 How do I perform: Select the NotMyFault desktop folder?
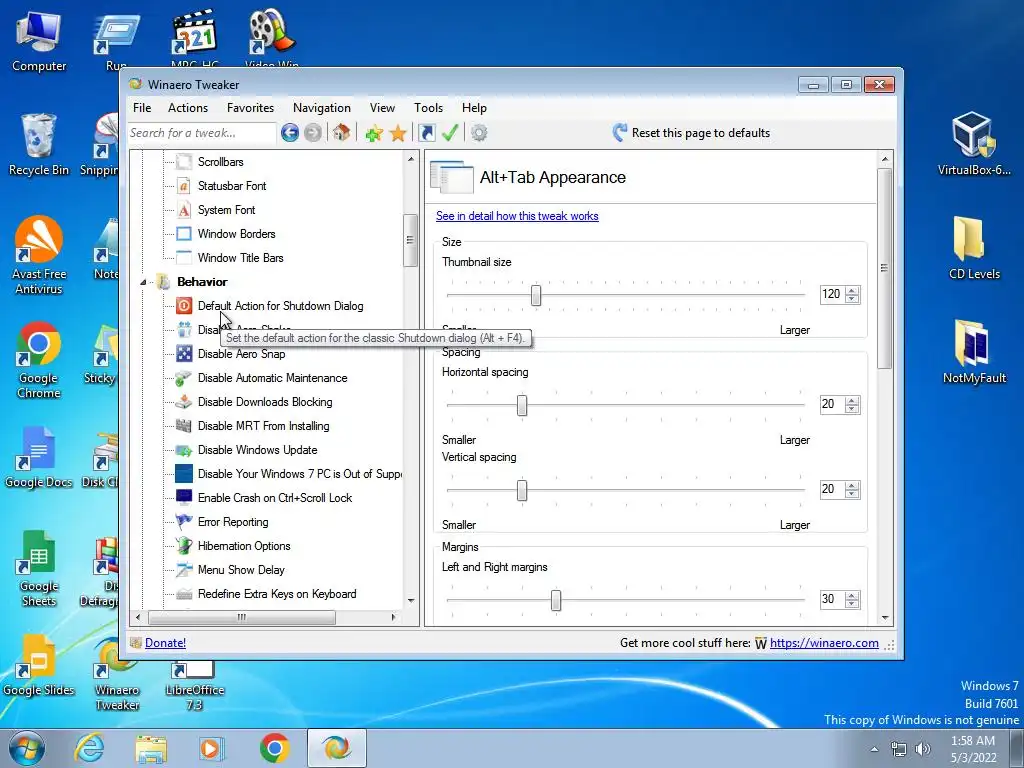974,353
